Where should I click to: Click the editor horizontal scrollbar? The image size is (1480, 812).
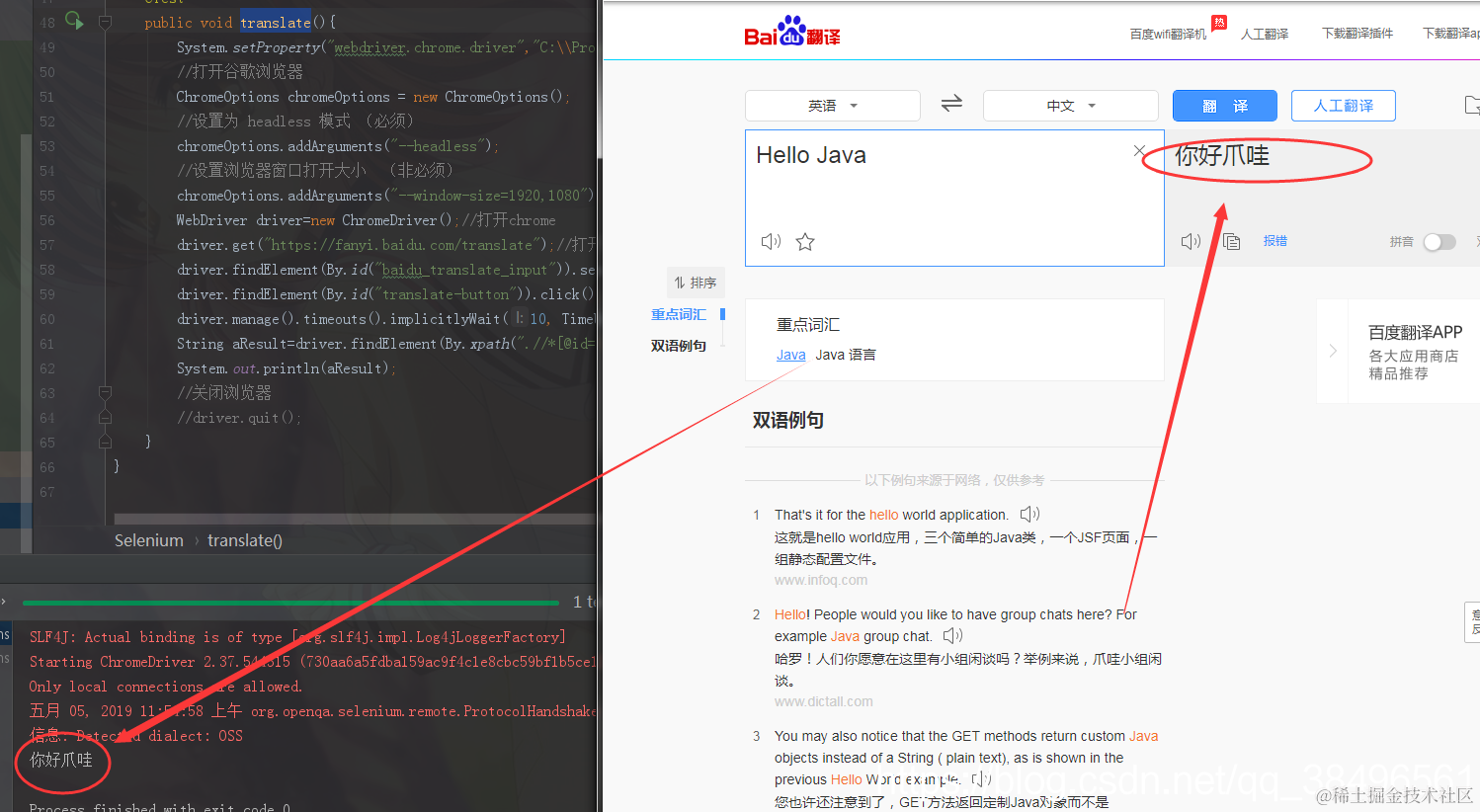coord(356,519)
